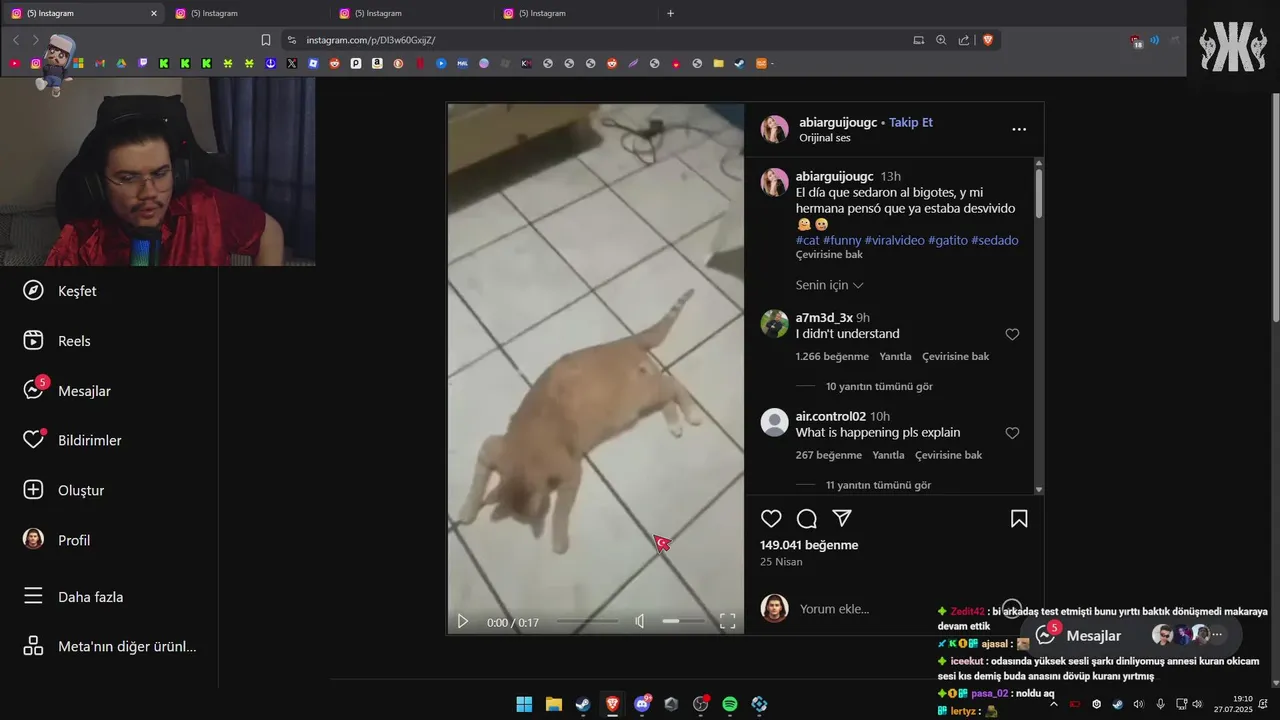This screenshot has height=720, width=1280.
Task: Open the three-dots post options menu
Action: [1019, 129]
